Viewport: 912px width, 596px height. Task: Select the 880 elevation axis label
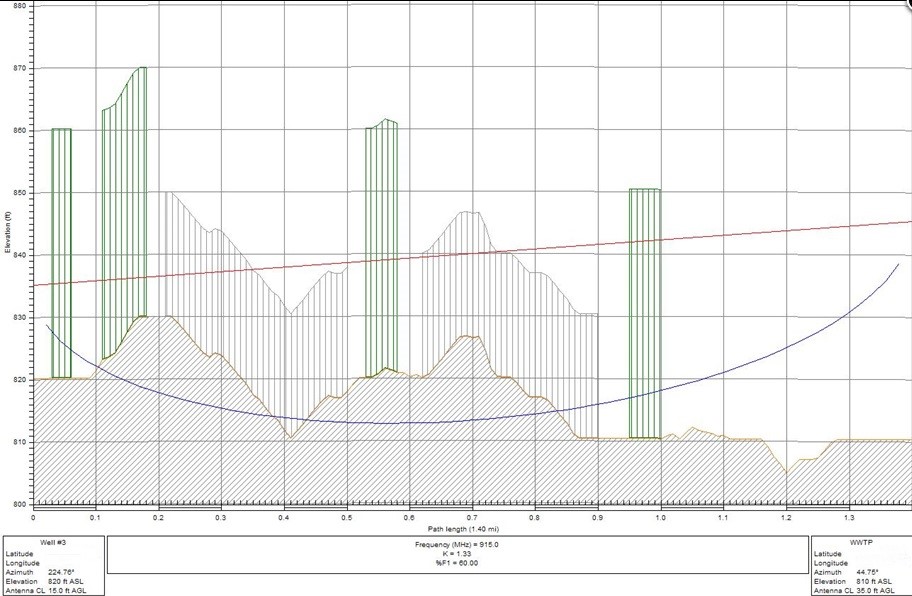point(19,6)
